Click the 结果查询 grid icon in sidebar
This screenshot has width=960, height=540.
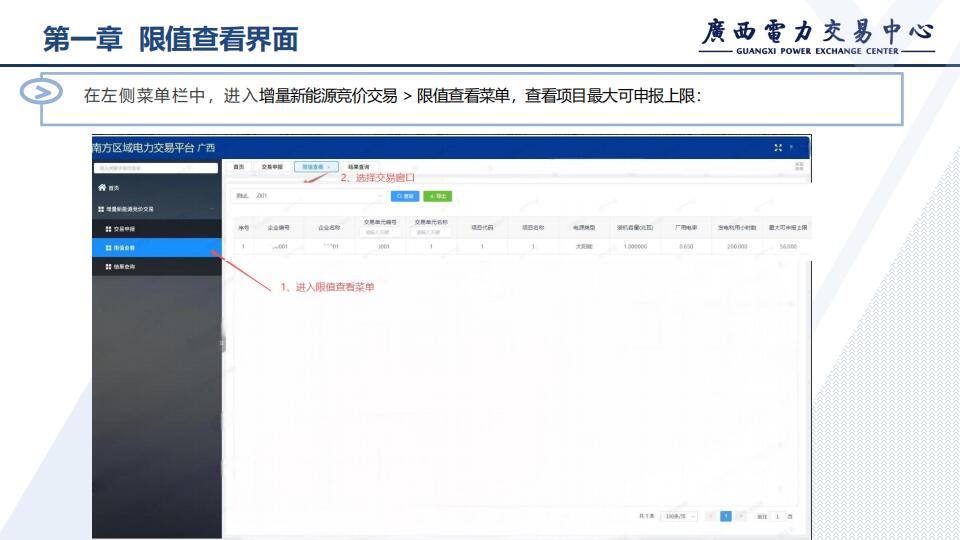tap(108, 267)
